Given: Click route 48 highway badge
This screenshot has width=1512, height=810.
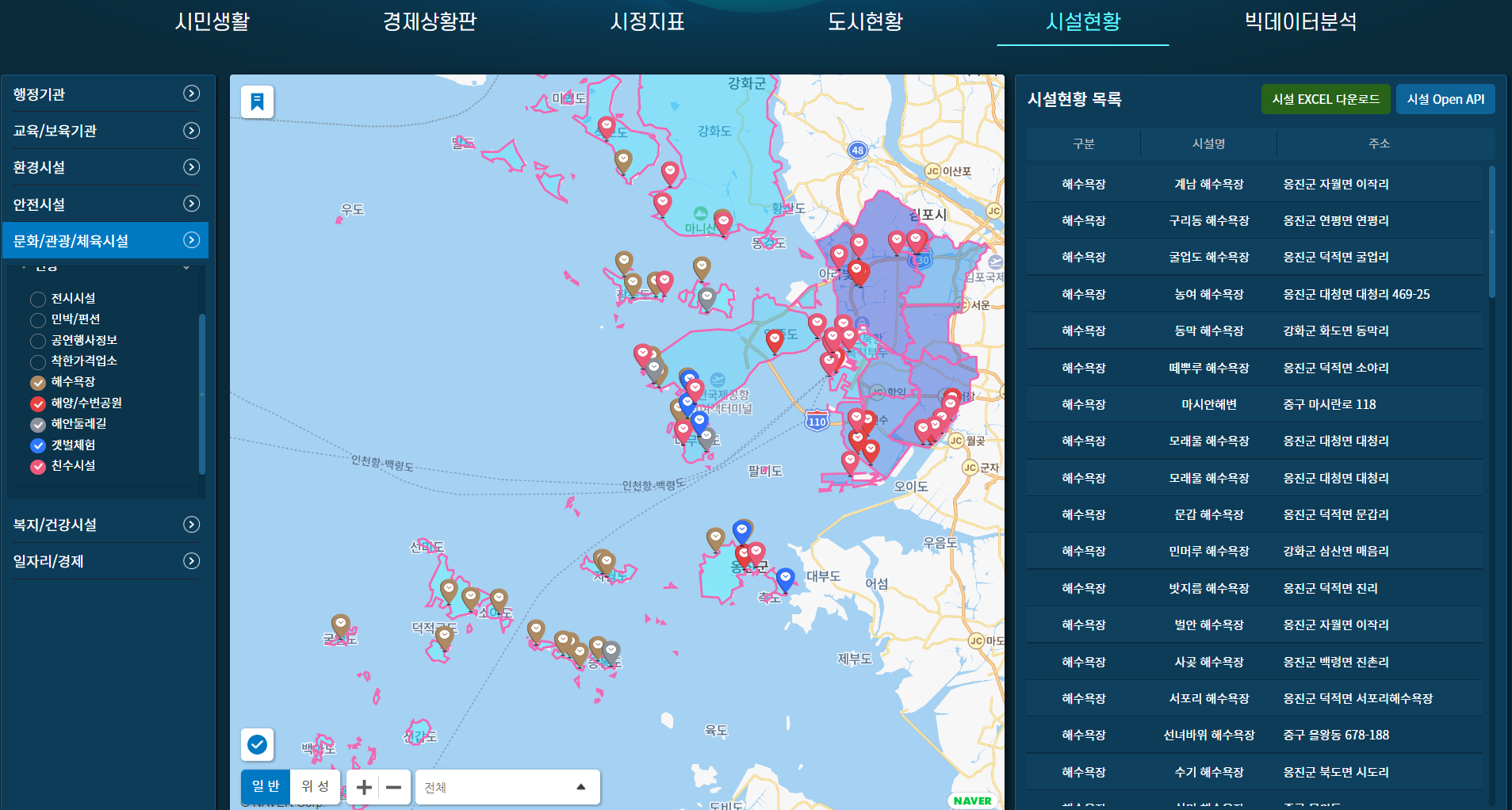Looking at the screenshot, I should pyautogui.click(x=858, y=150).
